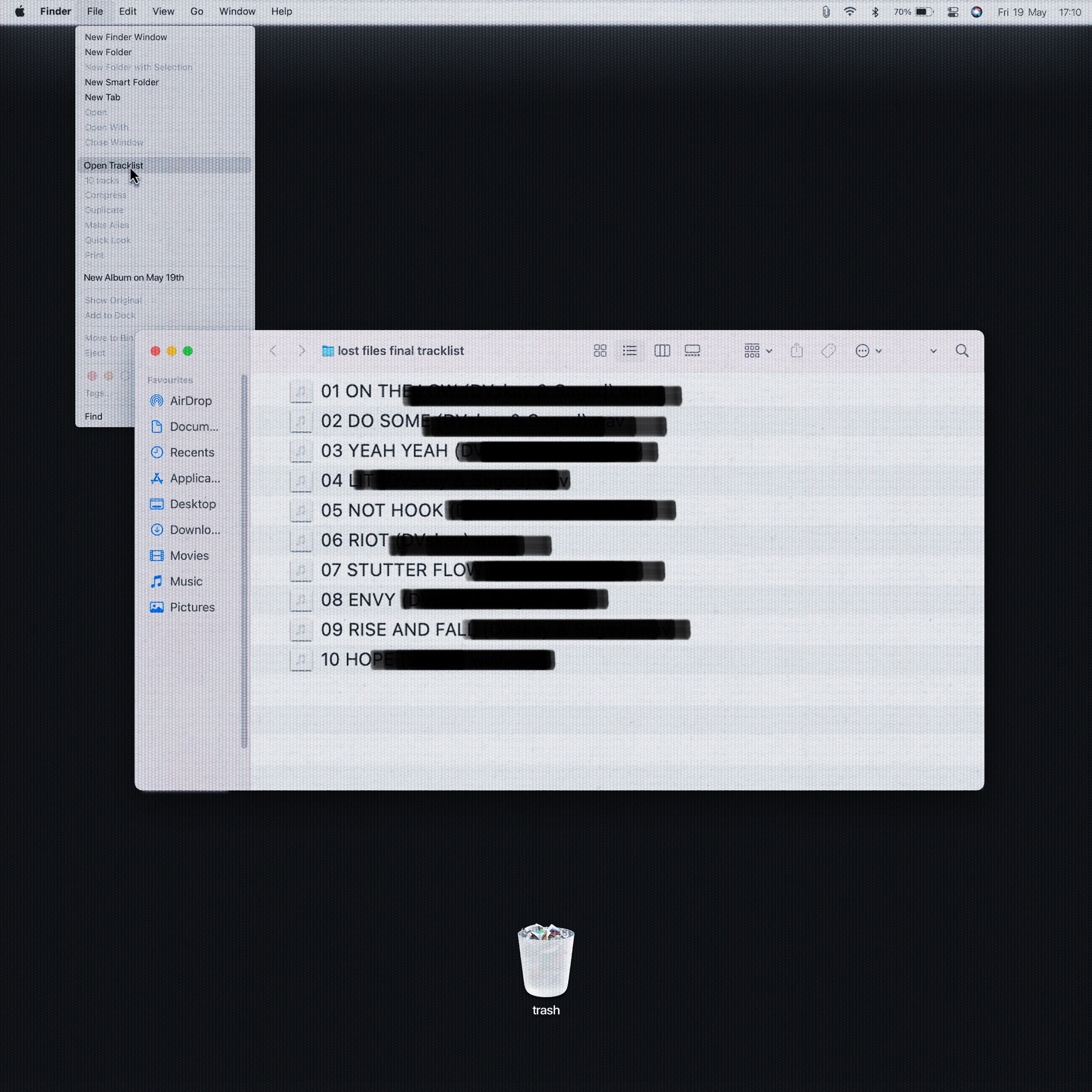The image size is (1092, 1092).
Task: Expand the toolbar overflow chevron
Action: point(932,351)
